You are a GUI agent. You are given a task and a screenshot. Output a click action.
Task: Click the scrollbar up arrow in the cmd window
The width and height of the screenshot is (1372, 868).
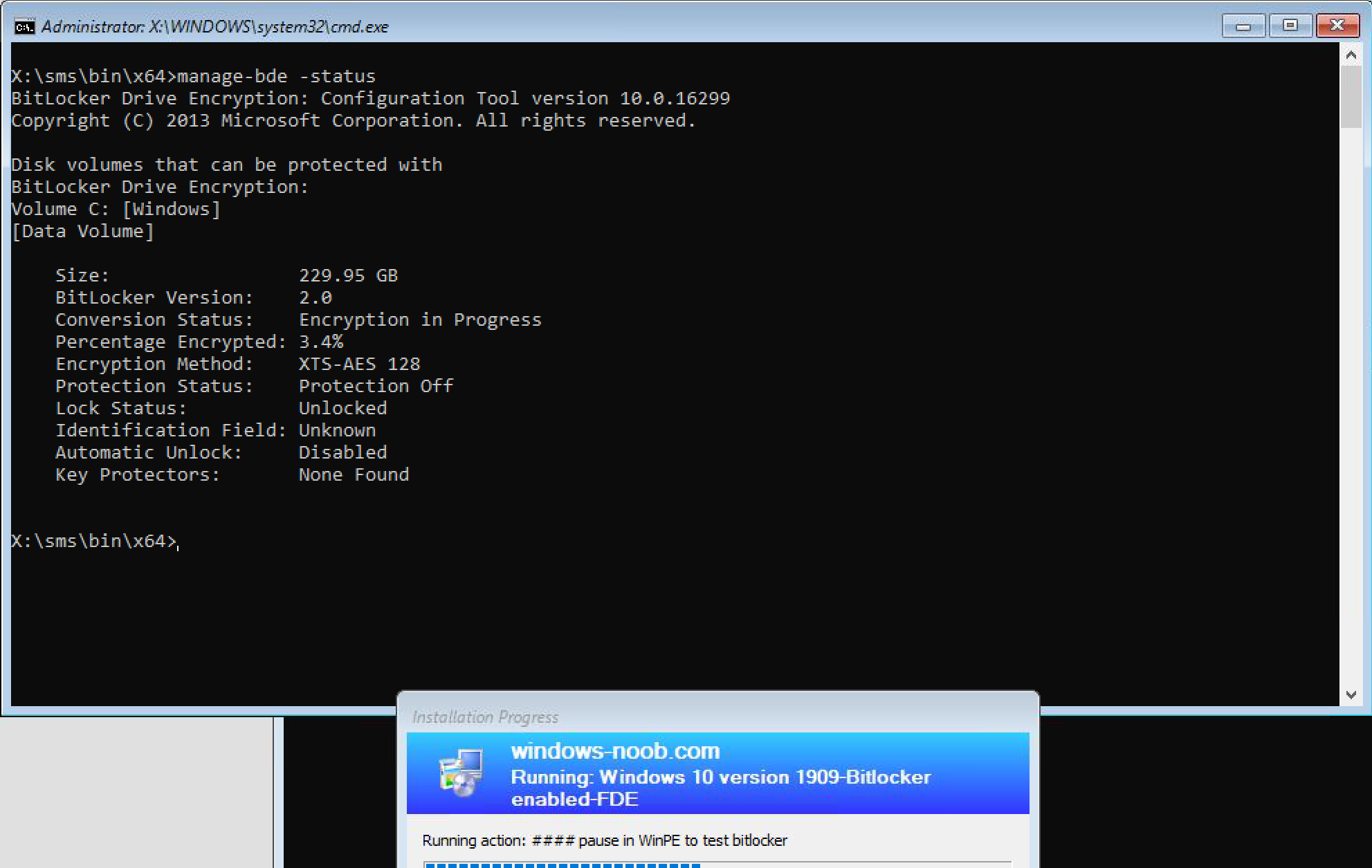pos(1351,54)
